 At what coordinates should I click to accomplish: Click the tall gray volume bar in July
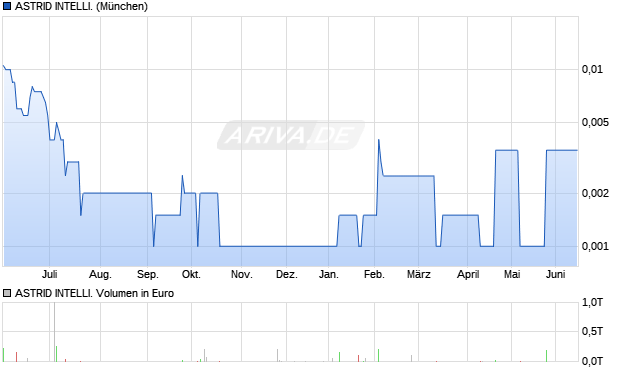pos(54,332)
